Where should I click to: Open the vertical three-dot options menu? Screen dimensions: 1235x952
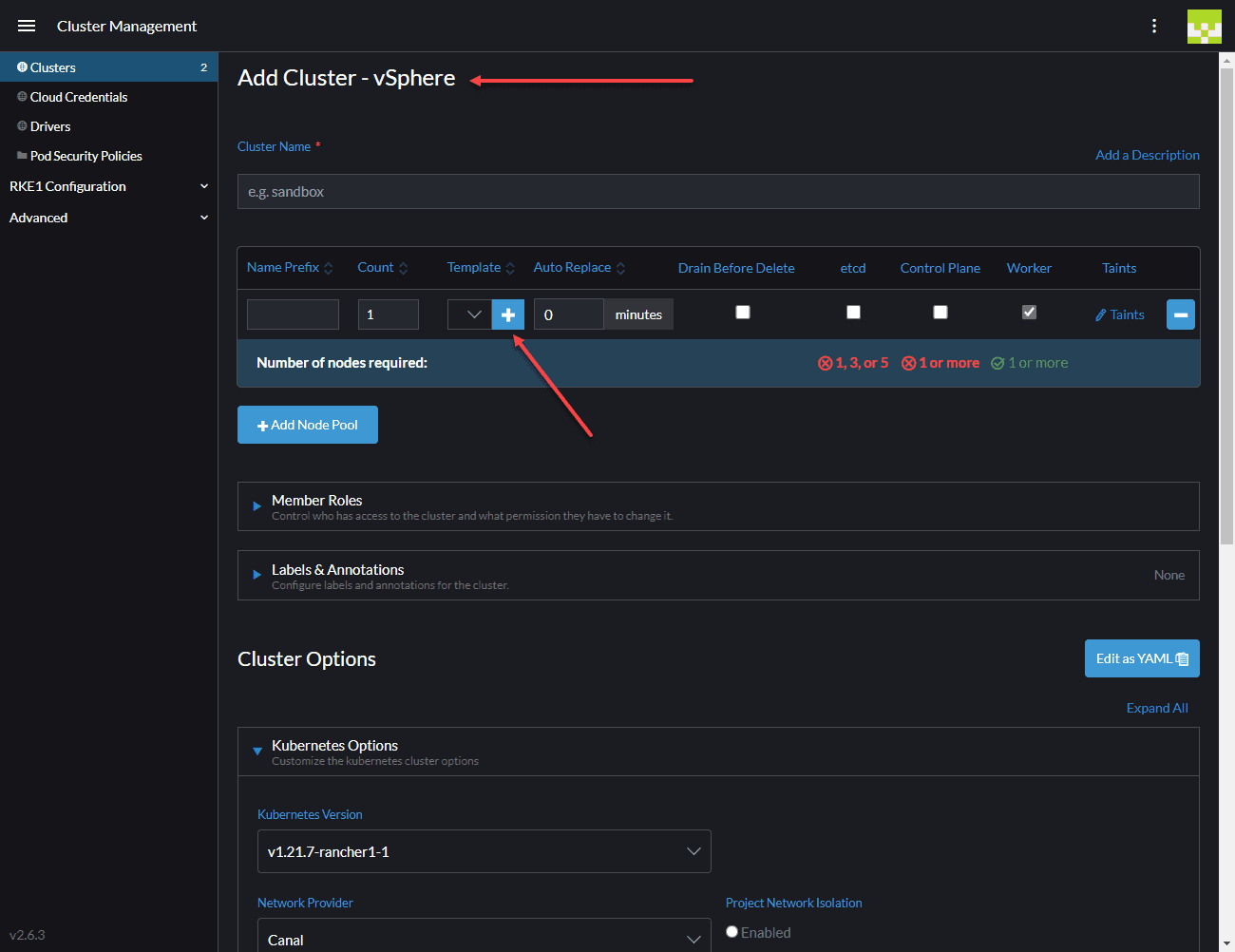pos(1154,26)
